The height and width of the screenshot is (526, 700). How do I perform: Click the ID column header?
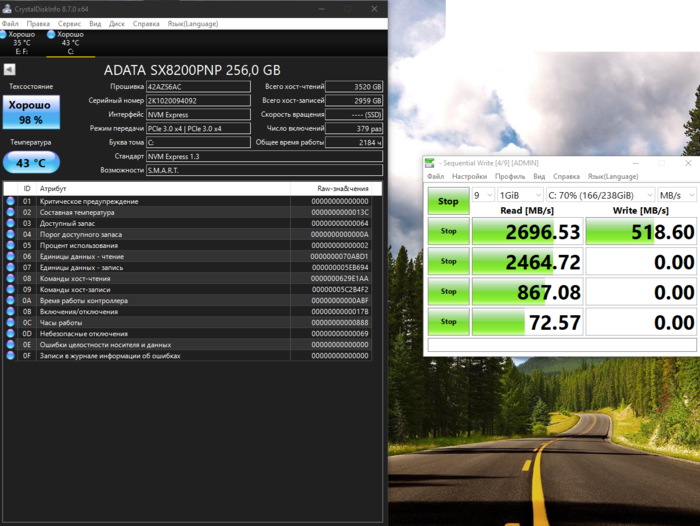pyautogui.click(x=27, y=188)
